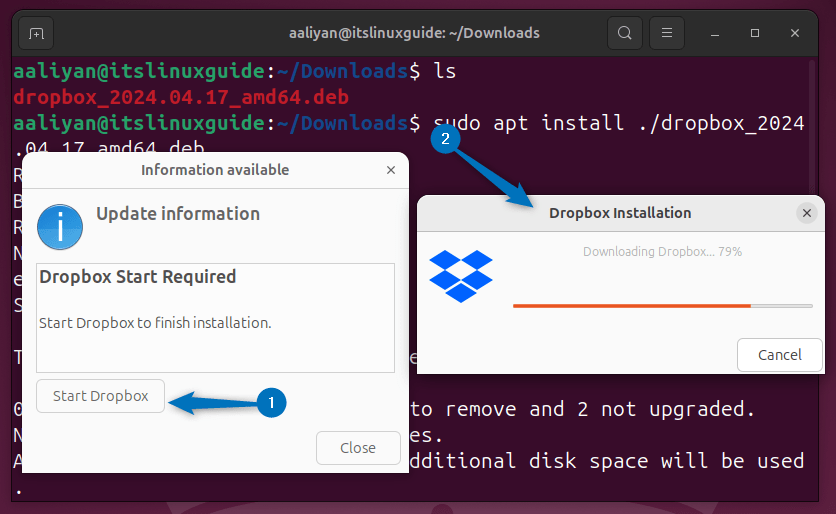Close the Dropbox Installation window

(806, 213)
